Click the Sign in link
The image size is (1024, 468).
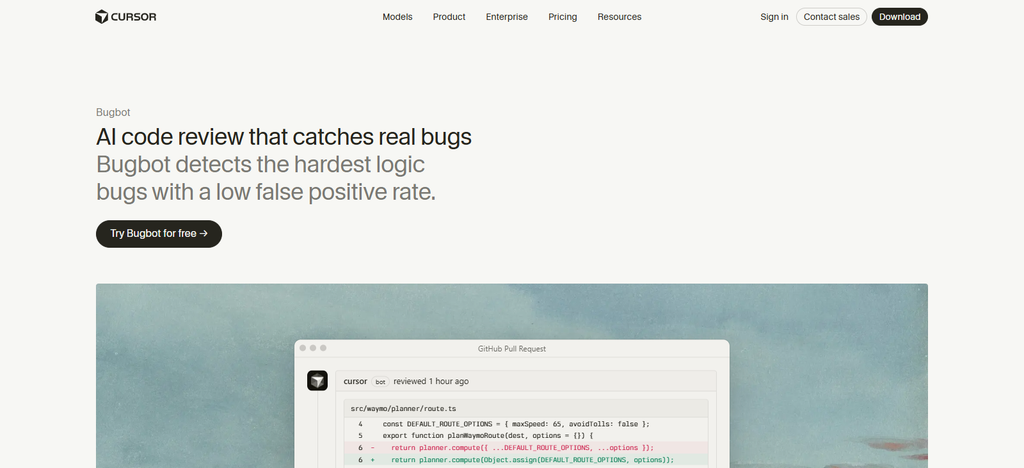coord(774,17)
